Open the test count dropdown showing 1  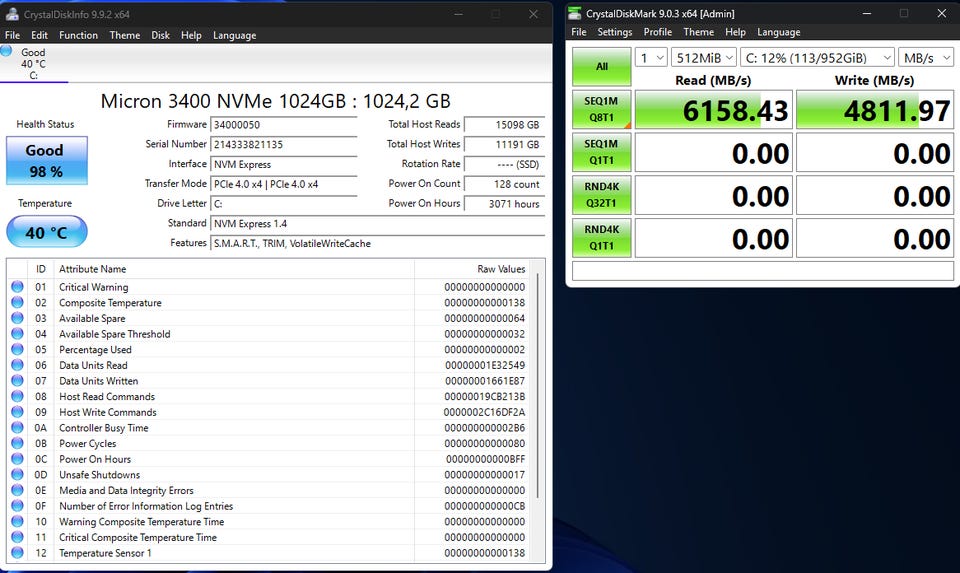[x=651, y=58]
